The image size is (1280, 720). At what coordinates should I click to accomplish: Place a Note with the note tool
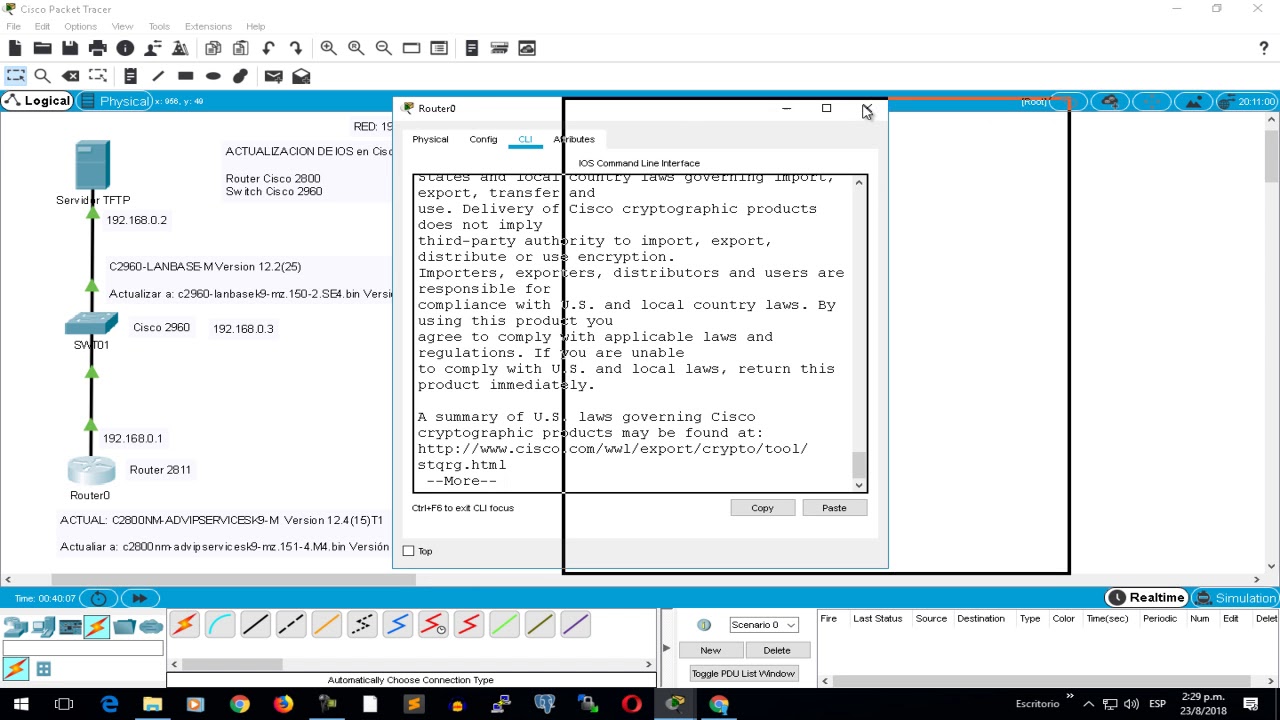(x=130, y=76)
